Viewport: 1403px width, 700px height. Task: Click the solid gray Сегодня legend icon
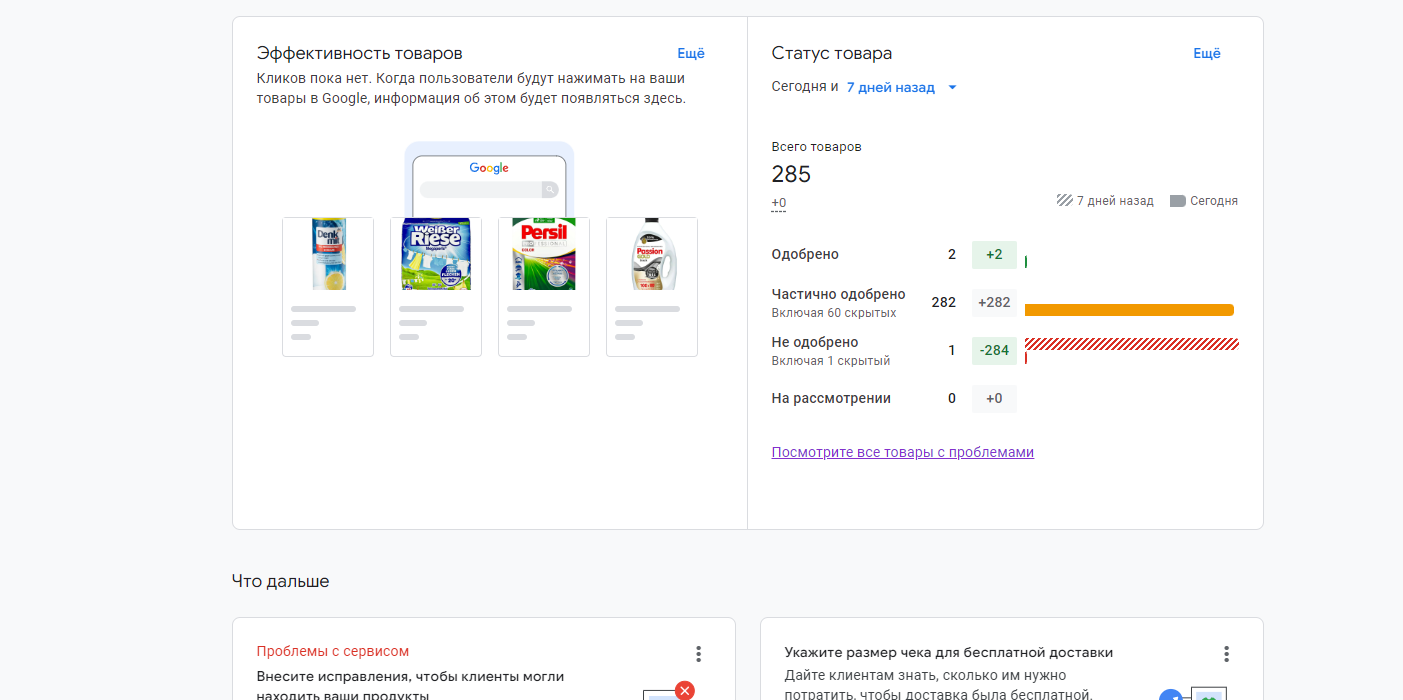pyautogui.click(x=1177, y=201)
